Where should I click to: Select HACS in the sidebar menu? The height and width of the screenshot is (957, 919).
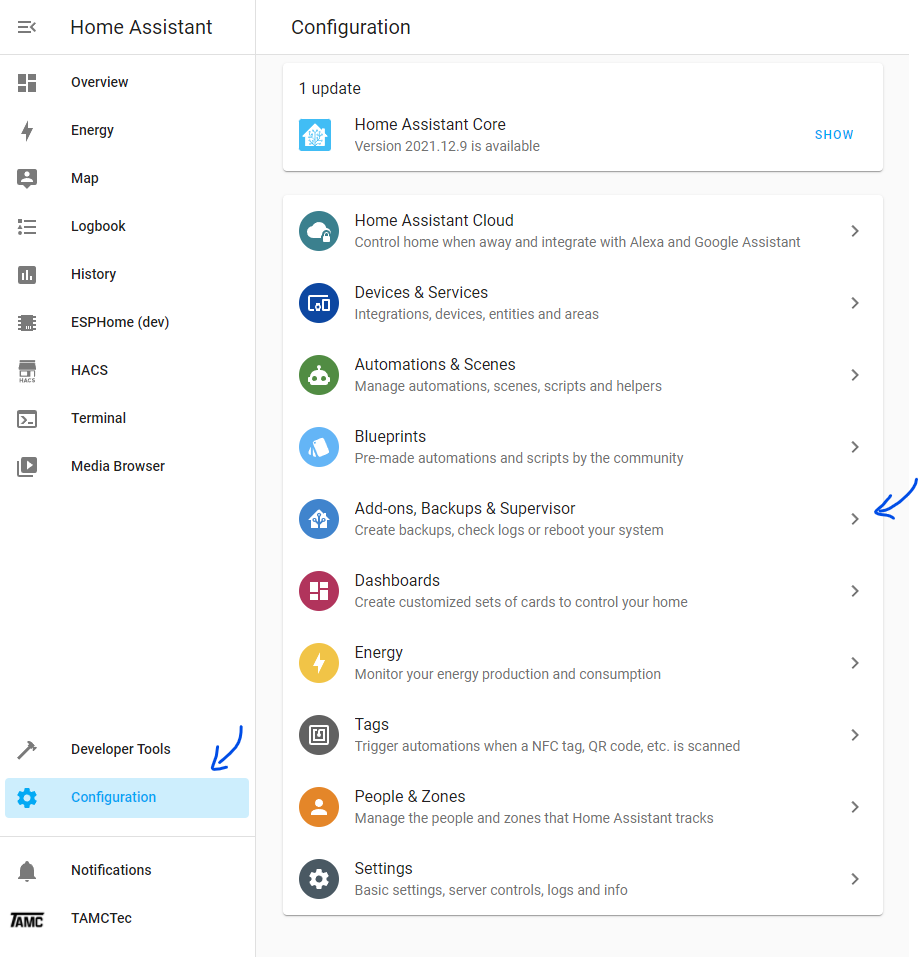point(89,370)
